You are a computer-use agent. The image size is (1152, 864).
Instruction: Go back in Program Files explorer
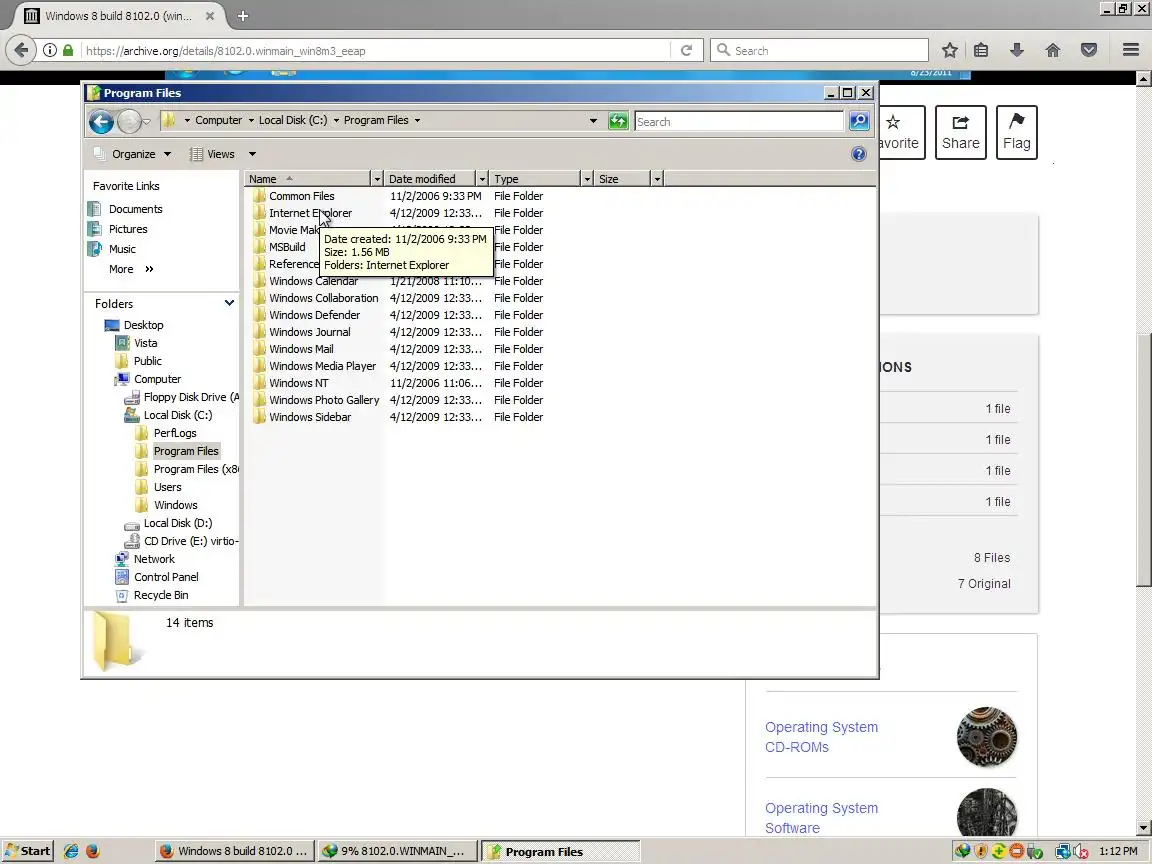(x=101, y=121)
